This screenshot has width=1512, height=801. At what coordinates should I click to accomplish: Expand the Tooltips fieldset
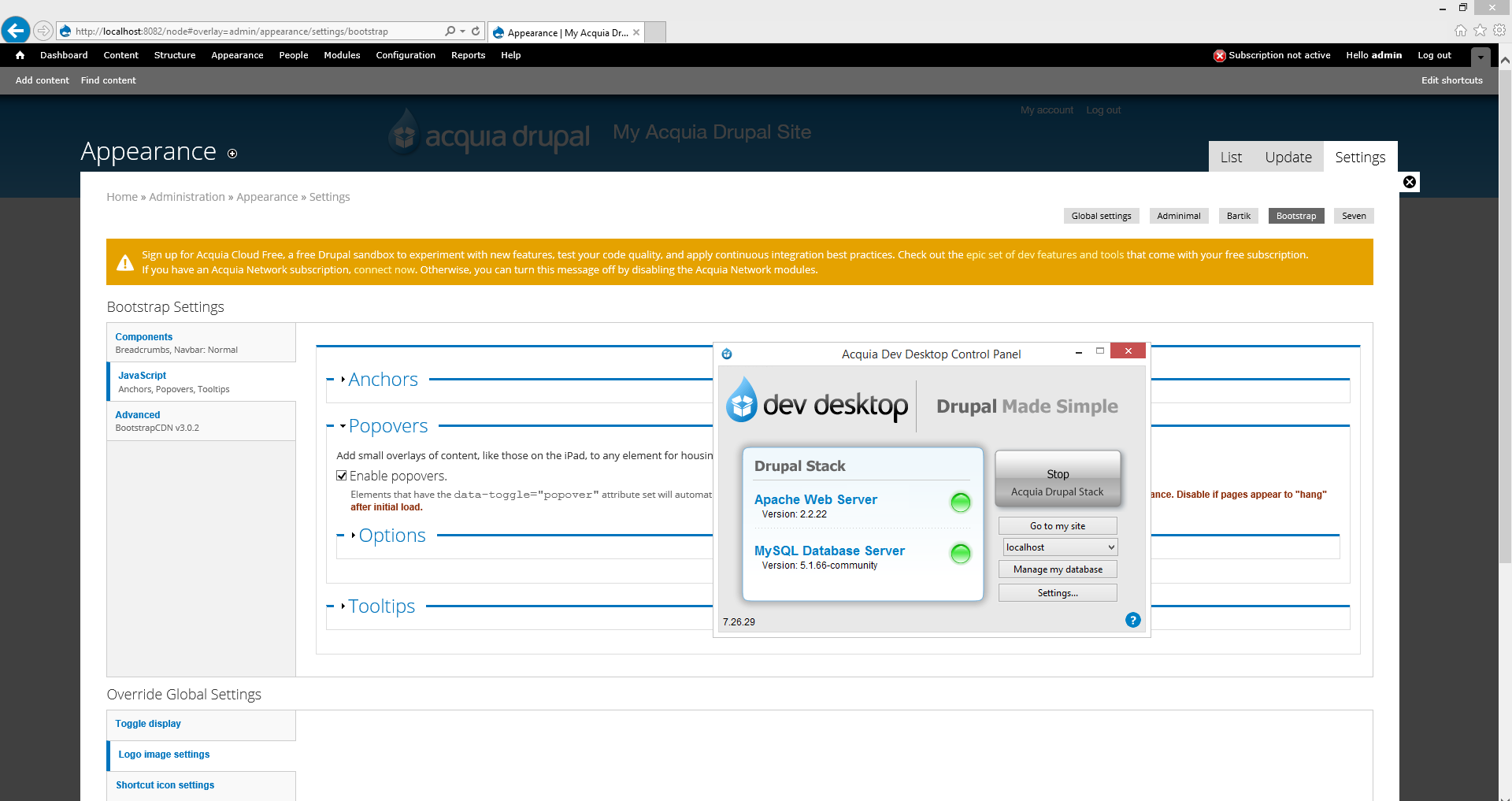[x=381, y=606]
